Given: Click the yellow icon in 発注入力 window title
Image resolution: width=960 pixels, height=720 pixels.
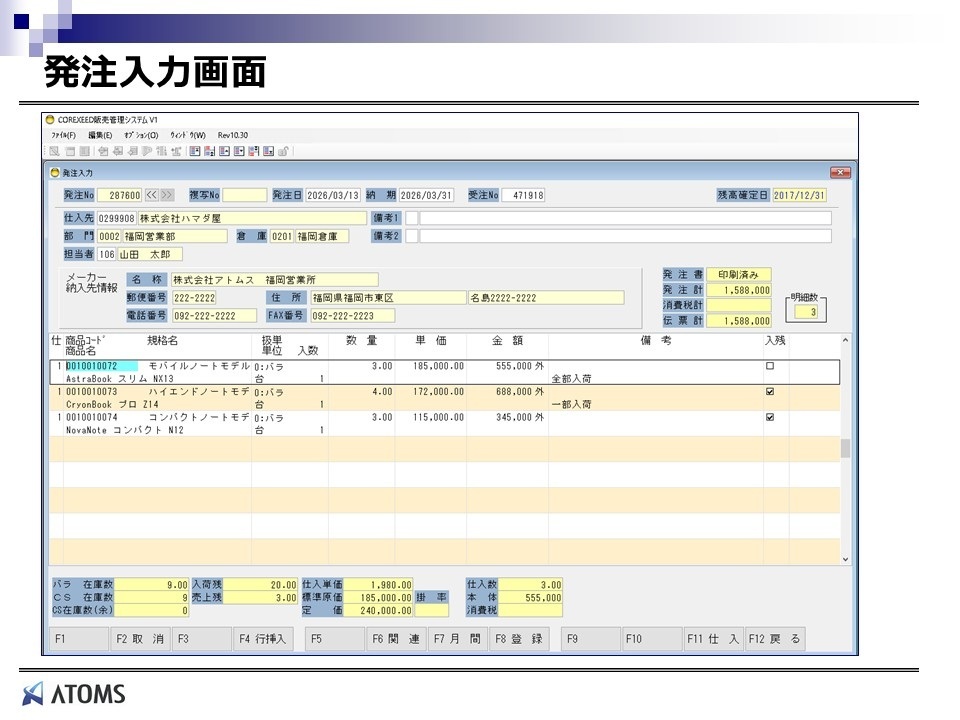Looking at the screenshot, I should pyautogui.click(x=55, y=172).
